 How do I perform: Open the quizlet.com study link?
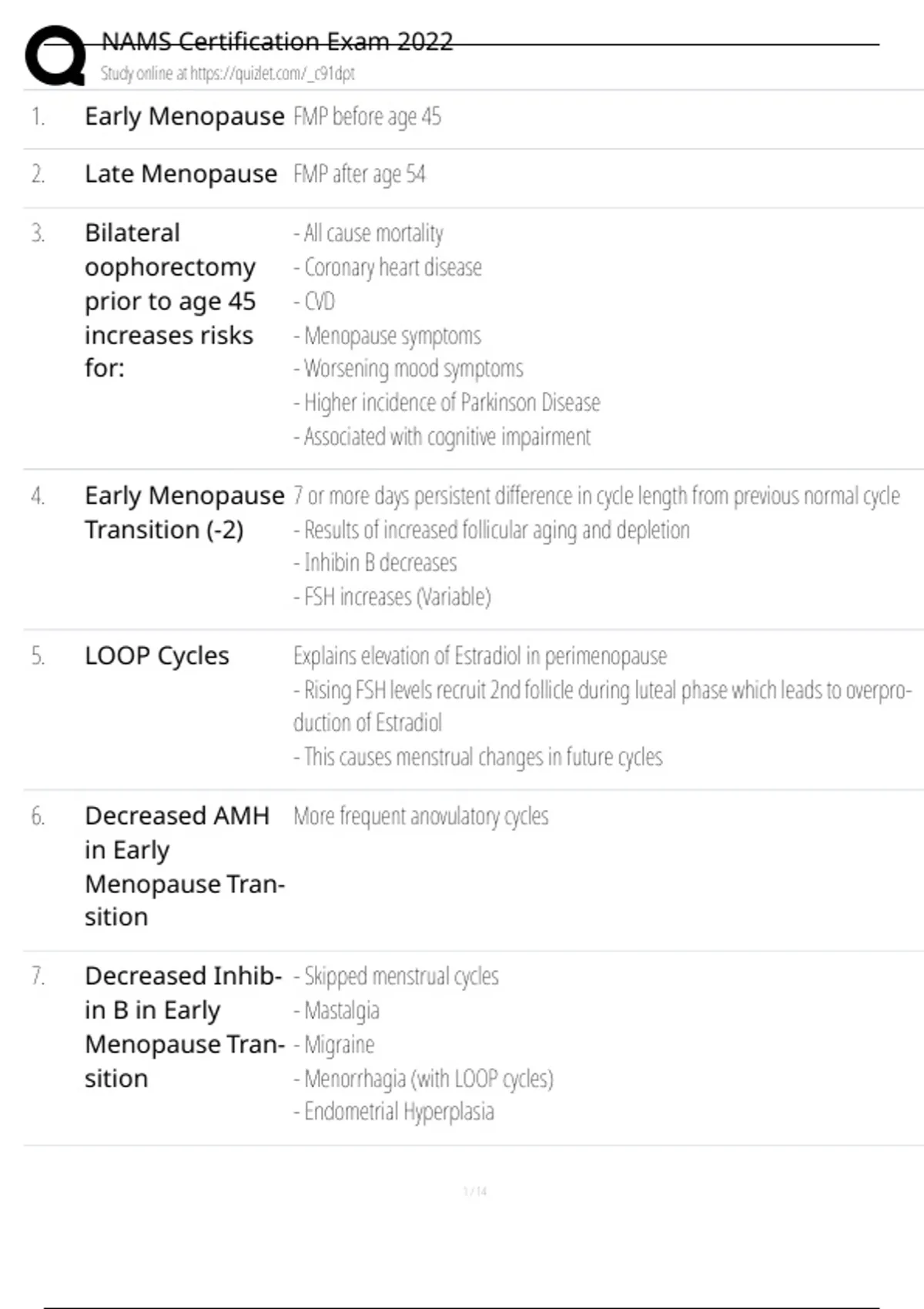227,74
